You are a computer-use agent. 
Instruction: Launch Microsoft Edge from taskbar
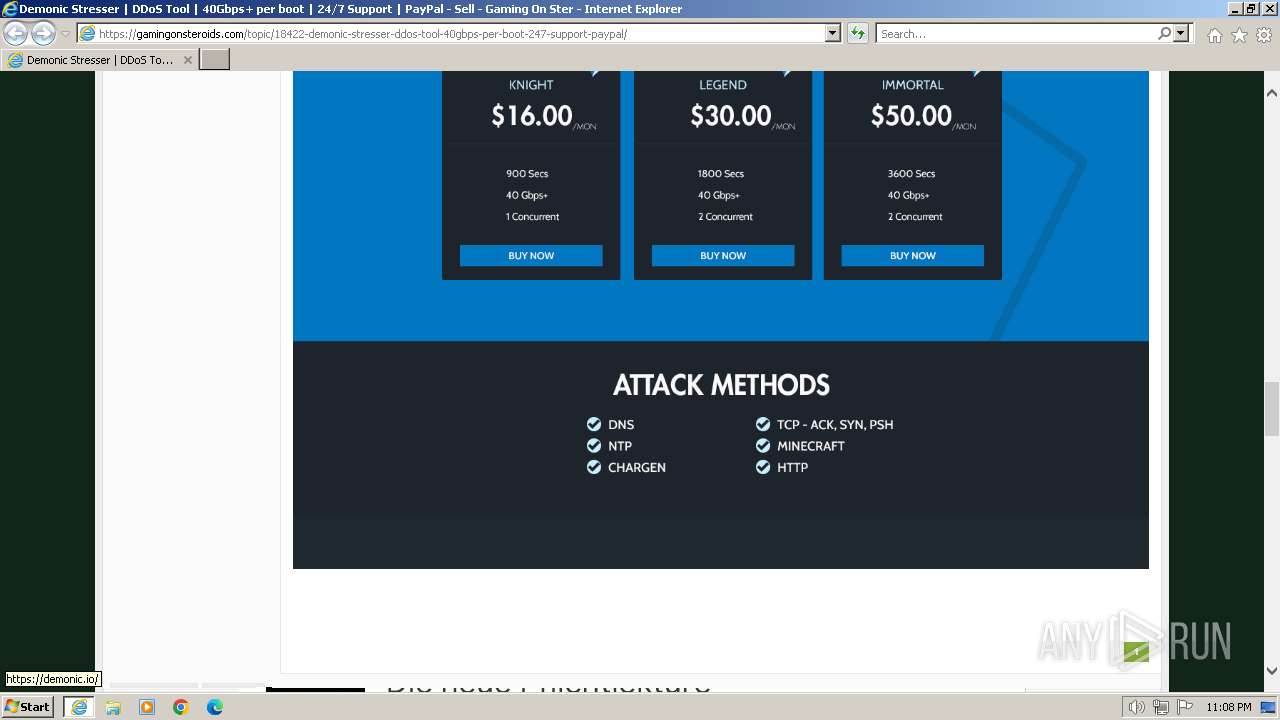click(215, 707)
